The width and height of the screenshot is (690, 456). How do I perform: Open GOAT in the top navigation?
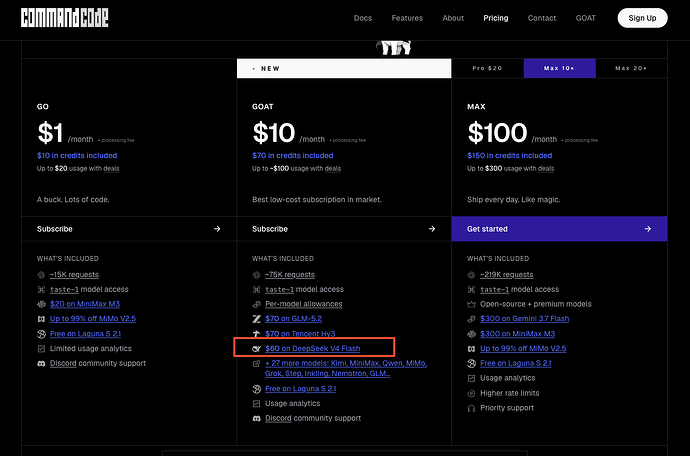(x=586, y=18)
